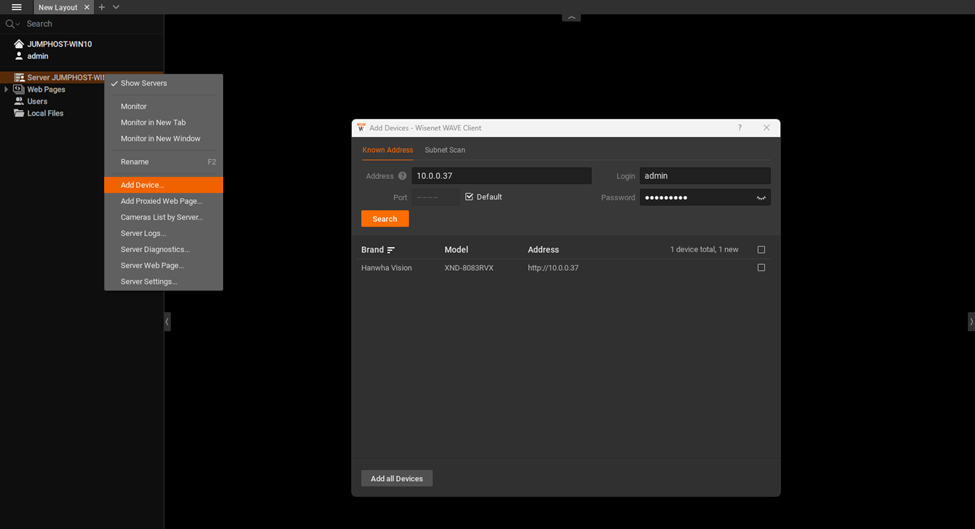This screenshot has width=975, height=529.
Task: Click the Wisenet WAVE dialog logo icon
Action: (361, 127)
